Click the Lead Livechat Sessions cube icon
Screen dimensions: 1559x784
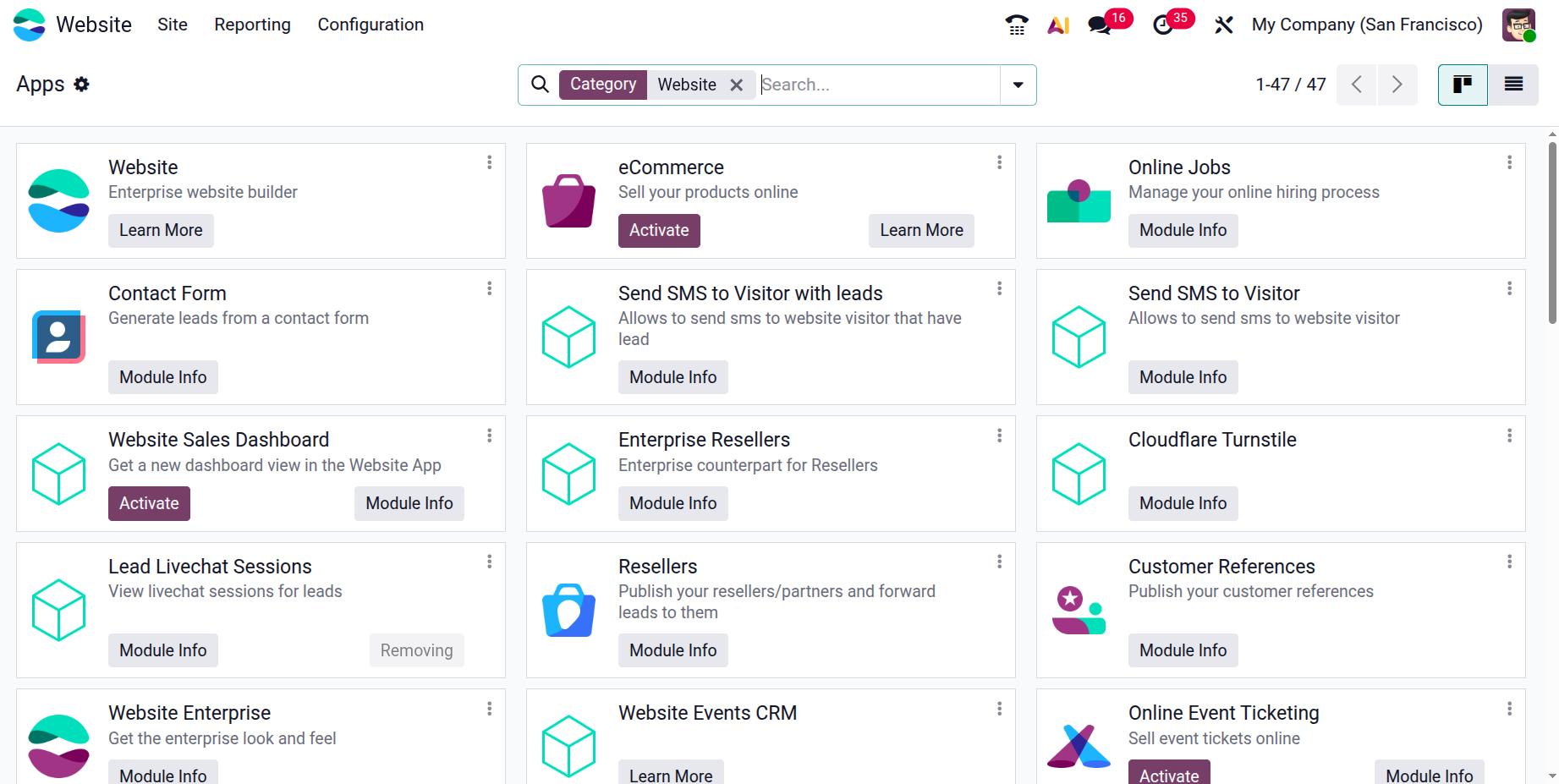point(59,610)
